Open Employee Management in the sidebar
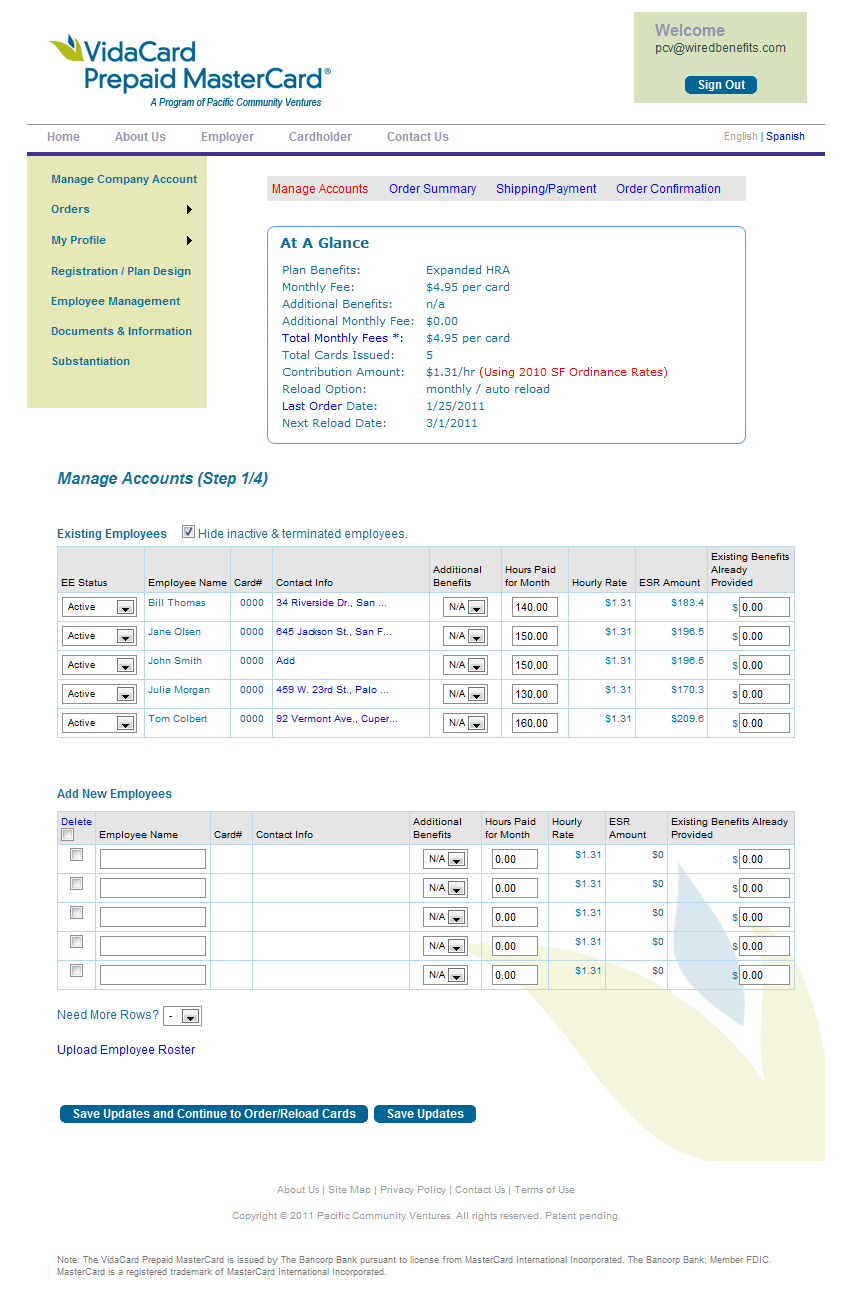Image resolution: width=845 pixels, height=1296 pixels. pos(116,301)
